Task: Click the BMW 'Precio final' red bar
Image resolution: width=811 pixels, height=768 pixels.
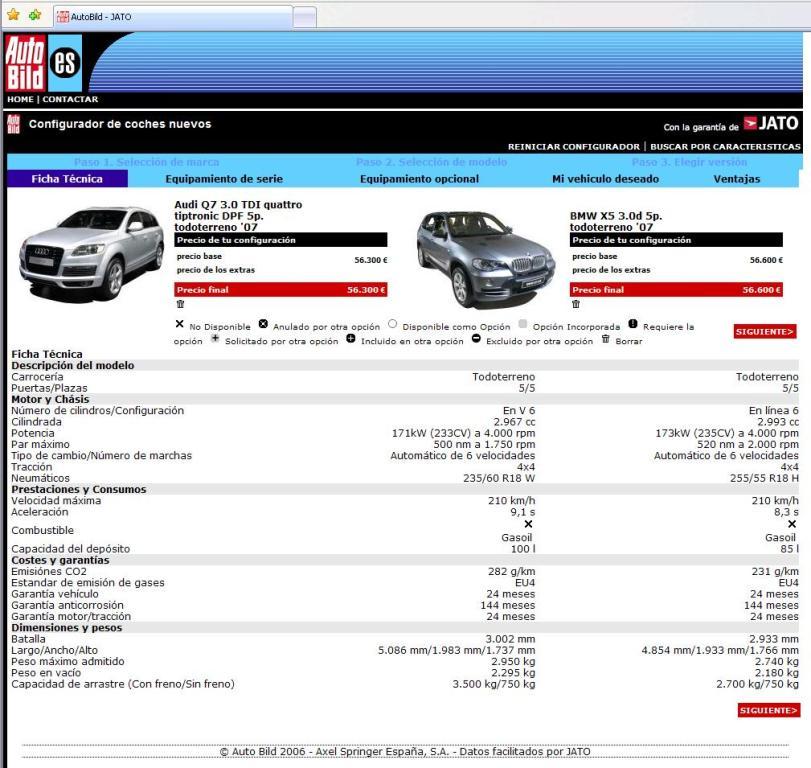Action: pos(677,290)
